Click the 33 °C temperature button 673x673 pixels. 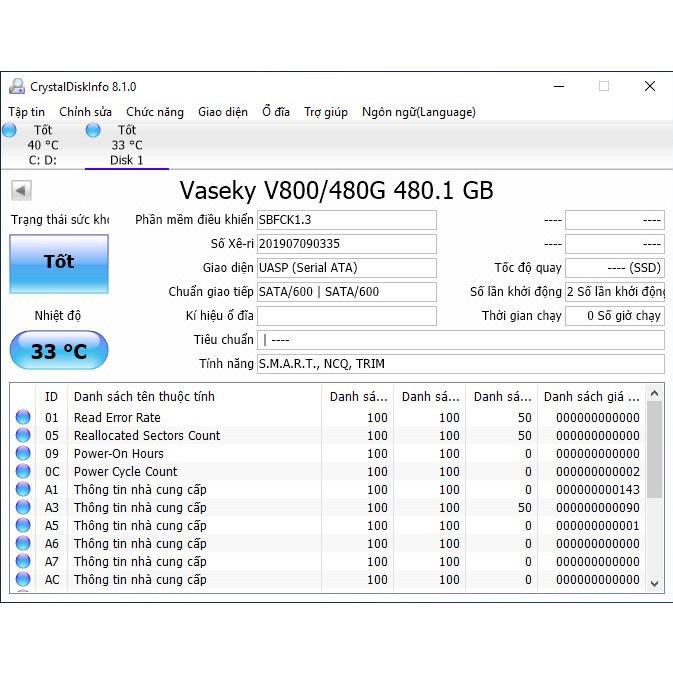59,350
